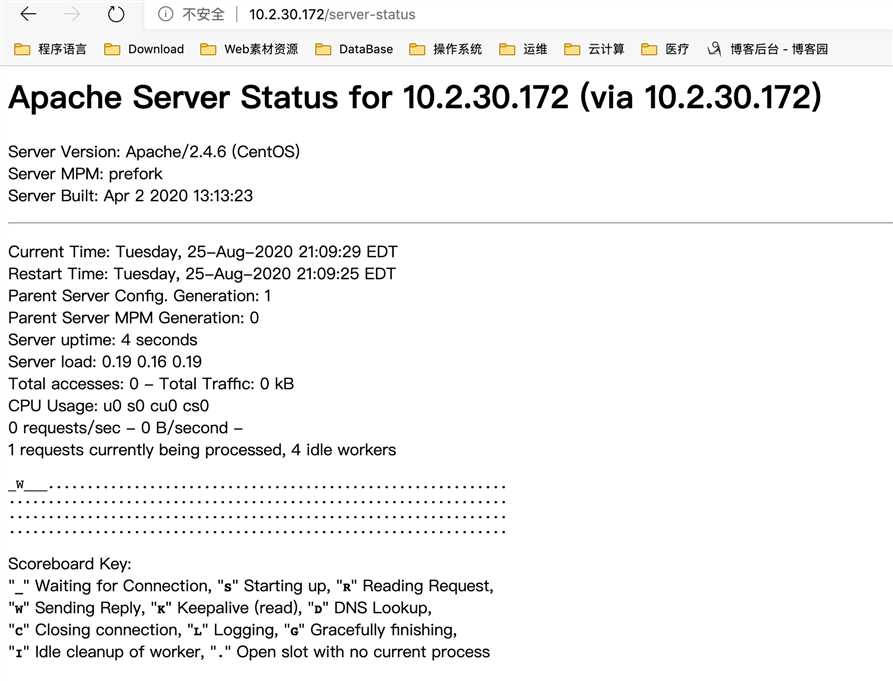
Task: Click Parent Server MPM Generation: 0
Action: pyautogui.click(x=133, y=318)
